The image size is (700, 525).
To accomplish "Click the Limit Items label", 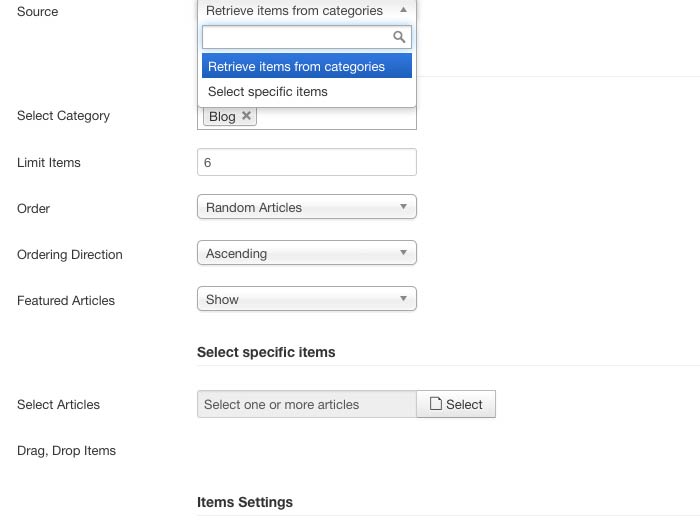I will [x=49, y=162].
